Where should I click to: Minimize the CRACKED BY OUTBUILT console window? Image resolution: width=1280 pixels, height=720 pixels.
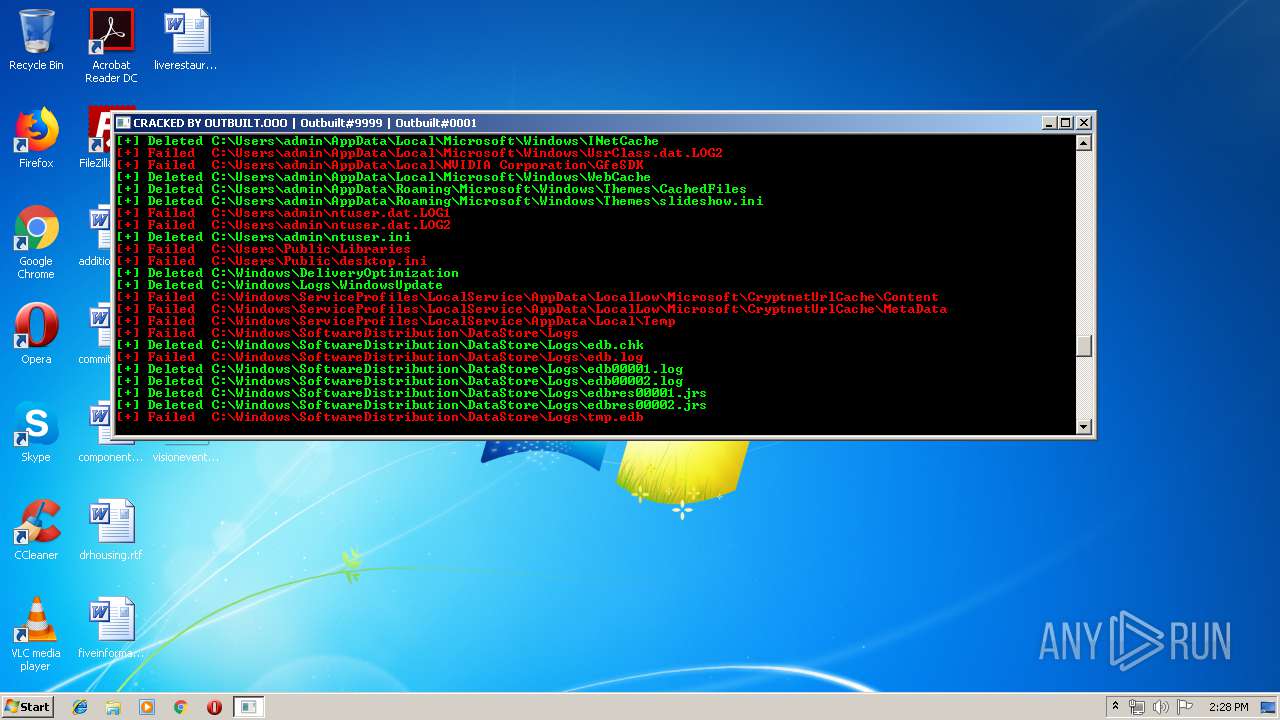click(x=1049, y=123)
